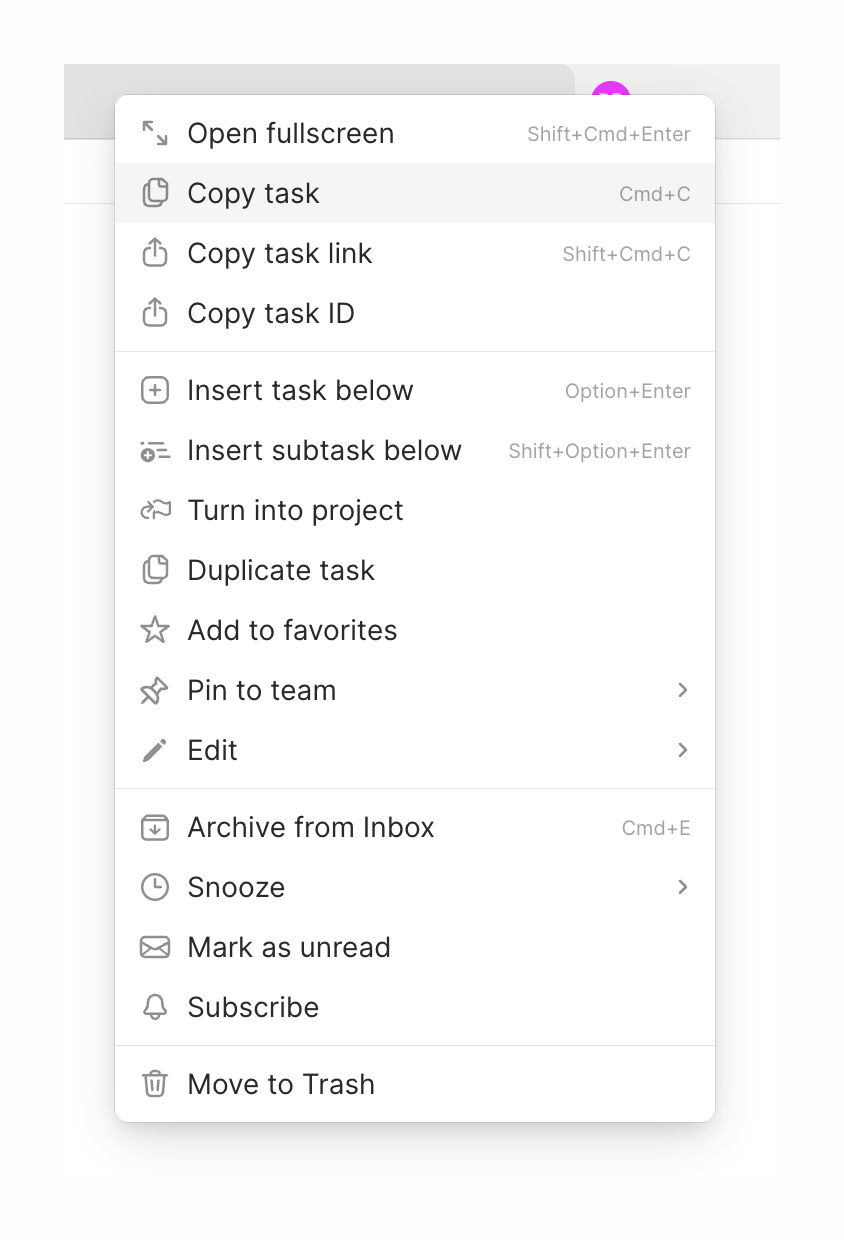
Task: Click the Copy task pages icon
Action: coord(155,192)
